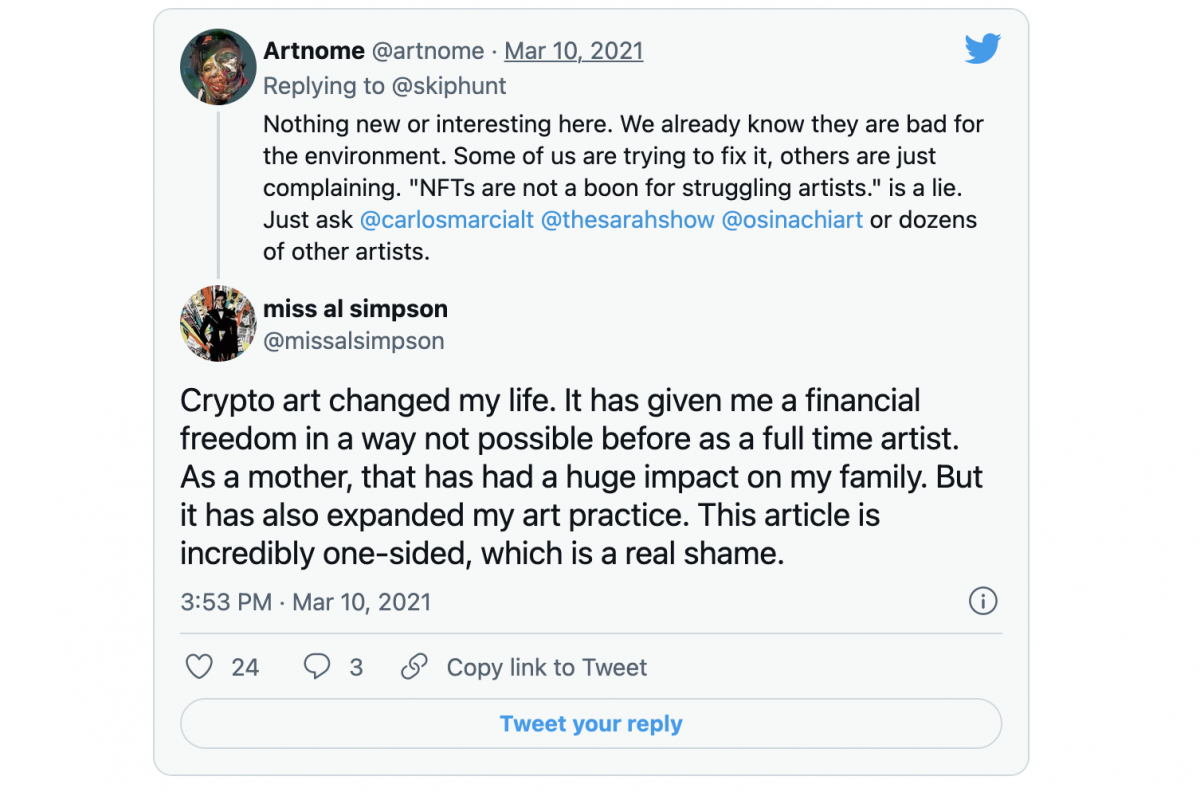Screen dimensions: 1200x792
Task: Open the tweet info circle icon
Action: (x=983, y=601)
